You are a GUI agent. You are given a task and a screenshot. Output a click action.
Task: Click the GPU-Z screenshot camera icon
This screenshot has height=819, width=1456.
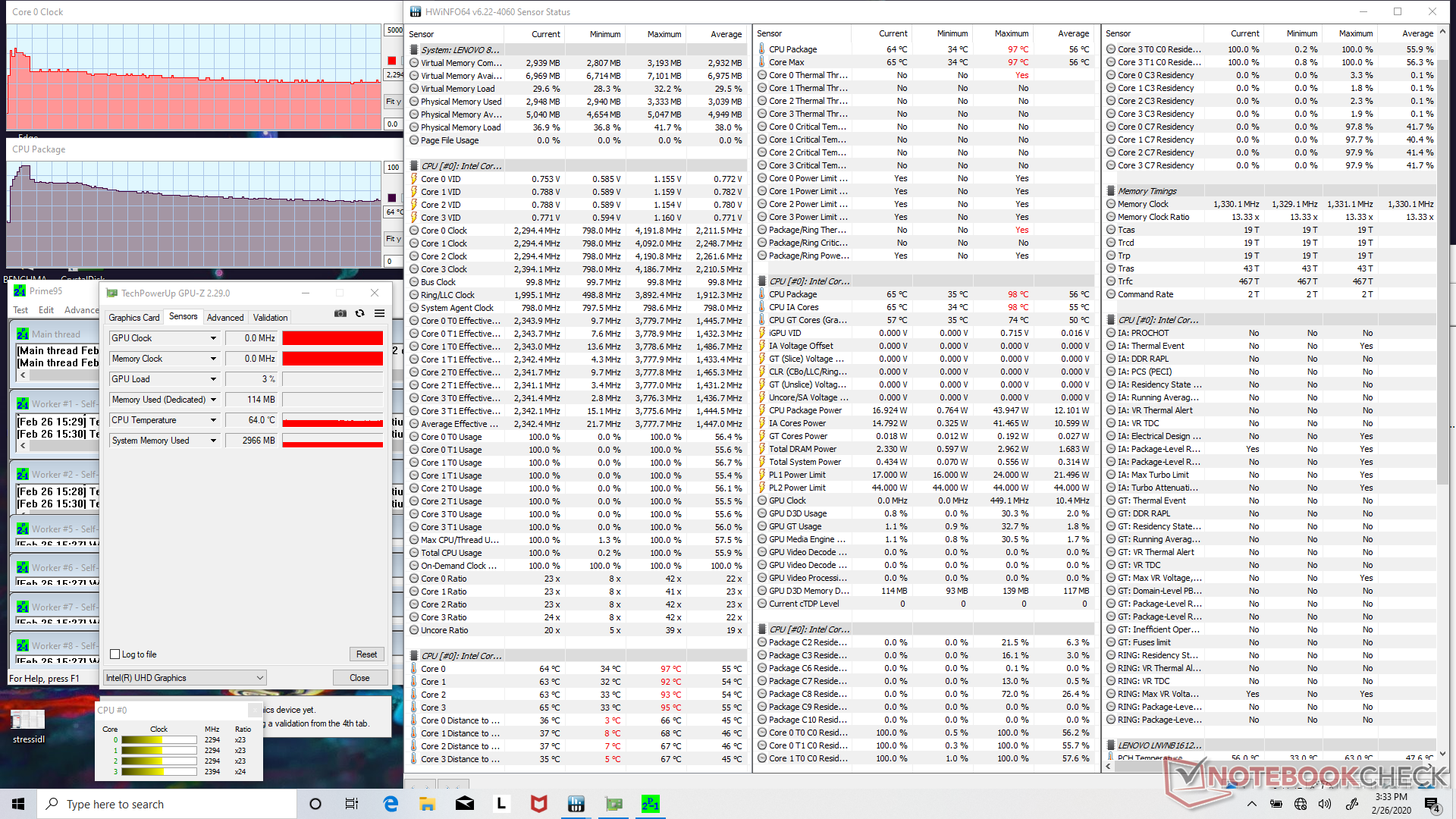click(340, 313)
